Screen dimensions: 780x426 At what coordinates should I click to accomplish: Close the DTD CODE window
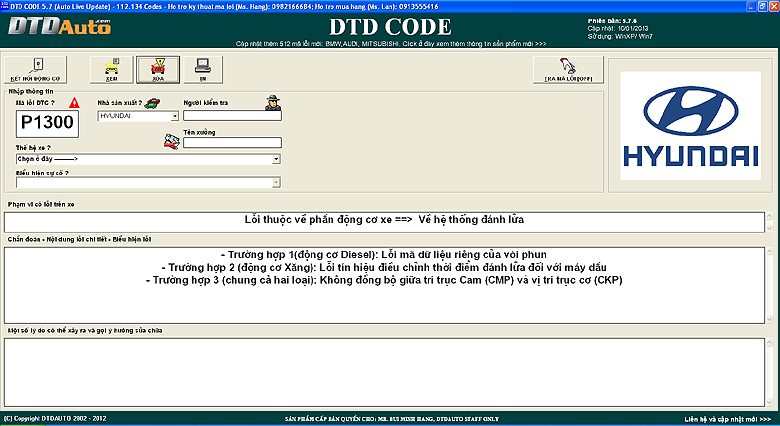click(774, 6)
